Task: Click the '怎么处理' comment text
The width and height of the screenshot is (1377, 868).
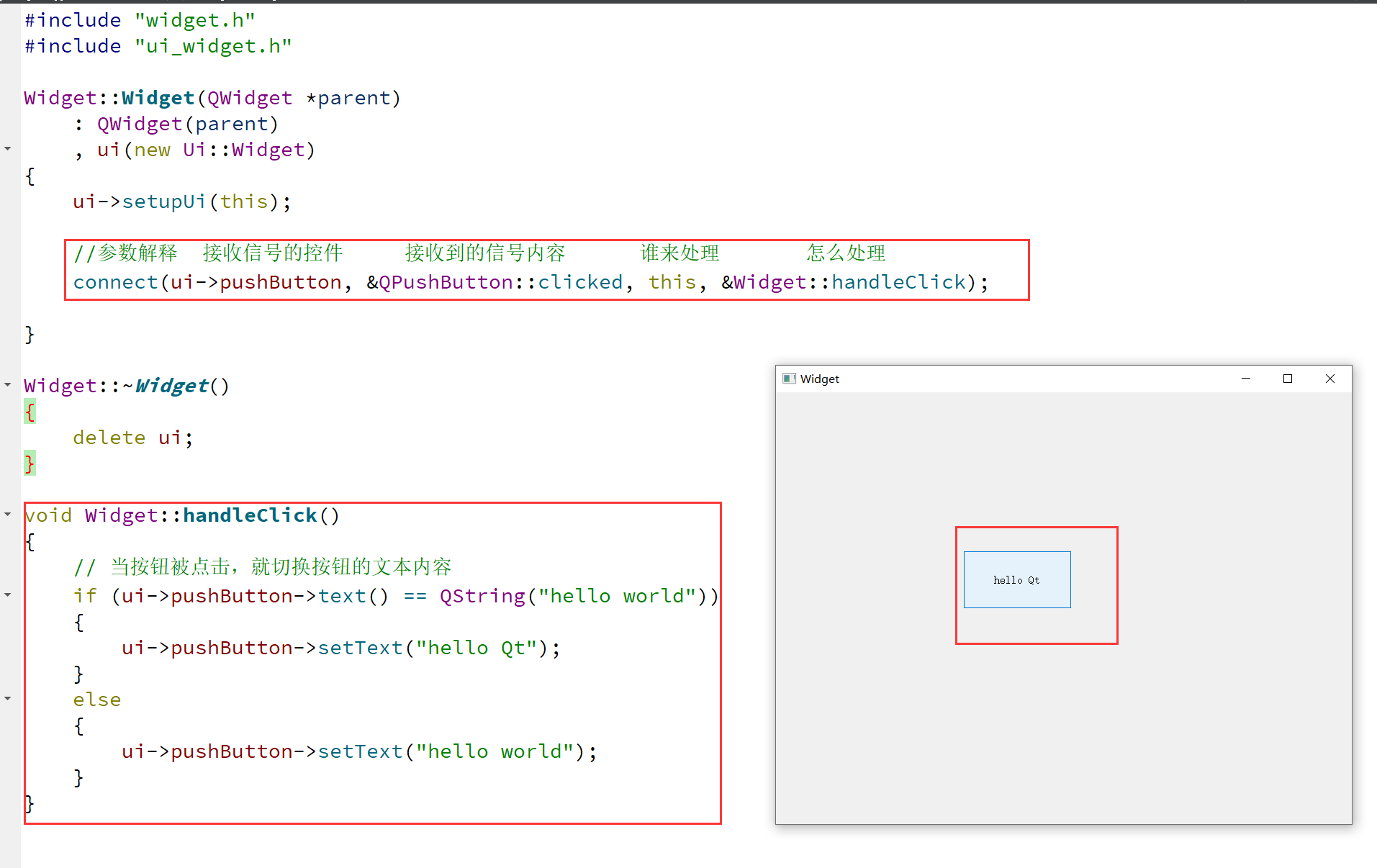Action: [x=846, y=253]
